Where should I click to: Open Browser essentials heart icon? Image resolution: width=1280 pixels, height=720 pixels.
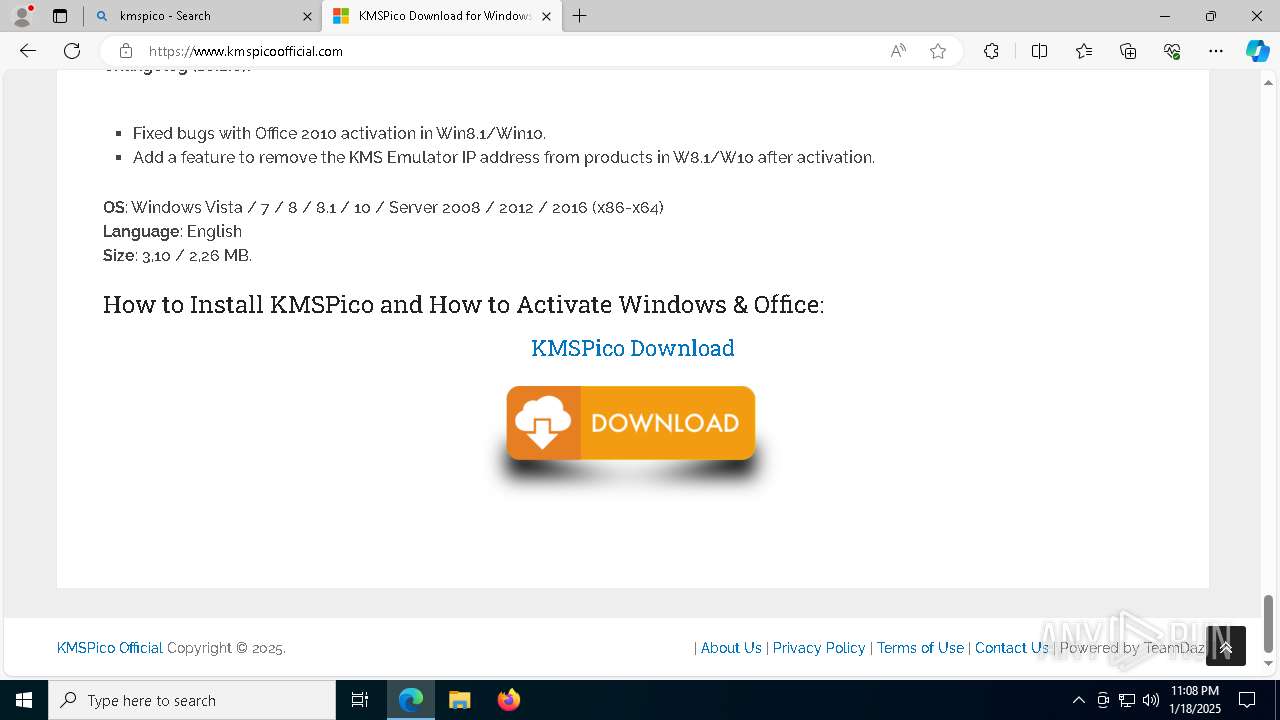[1172, 51]
